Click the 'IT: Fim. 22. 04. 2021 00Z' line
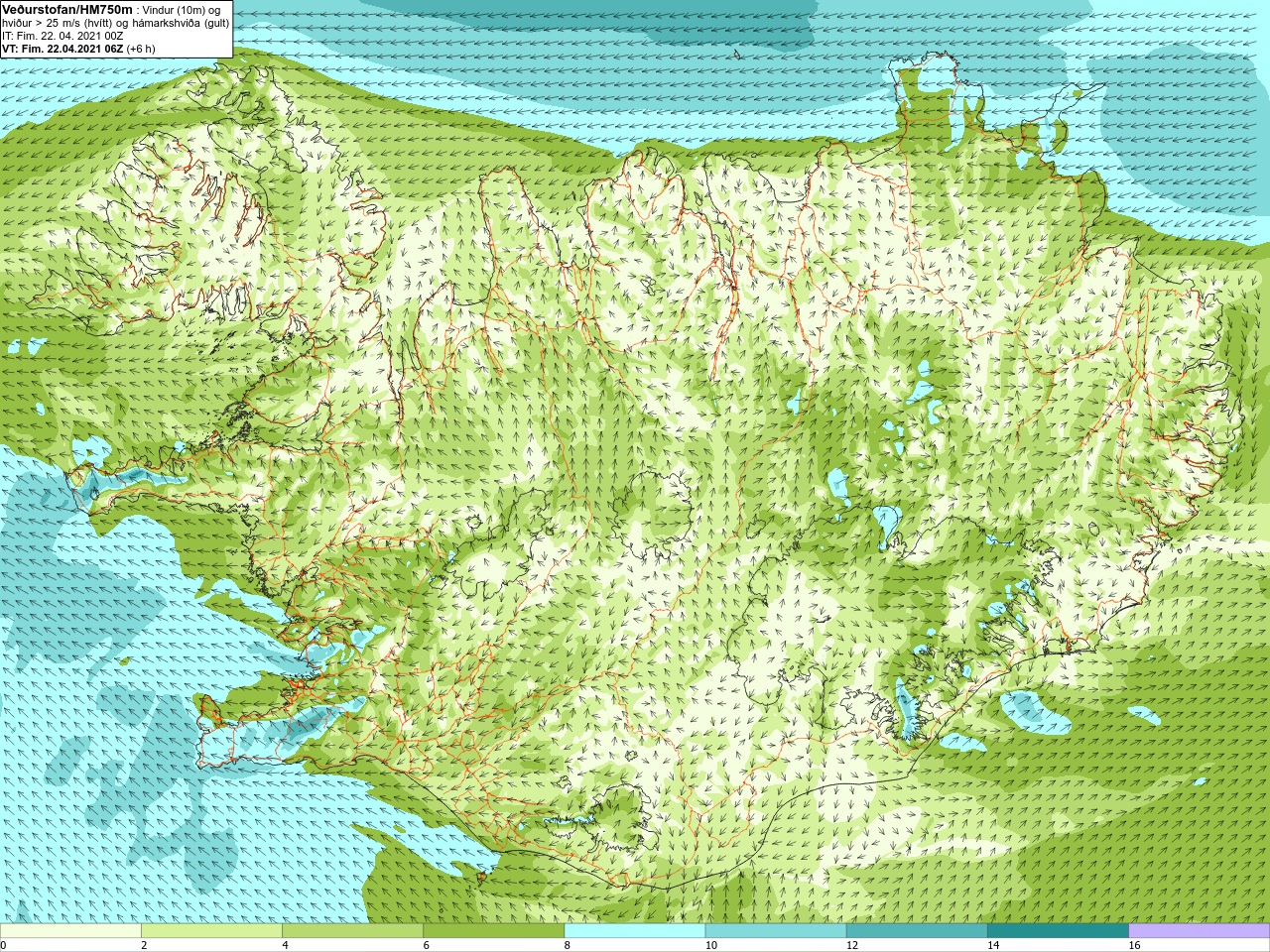The width and height of the screenshot is (1270, 952). point(63,36)
